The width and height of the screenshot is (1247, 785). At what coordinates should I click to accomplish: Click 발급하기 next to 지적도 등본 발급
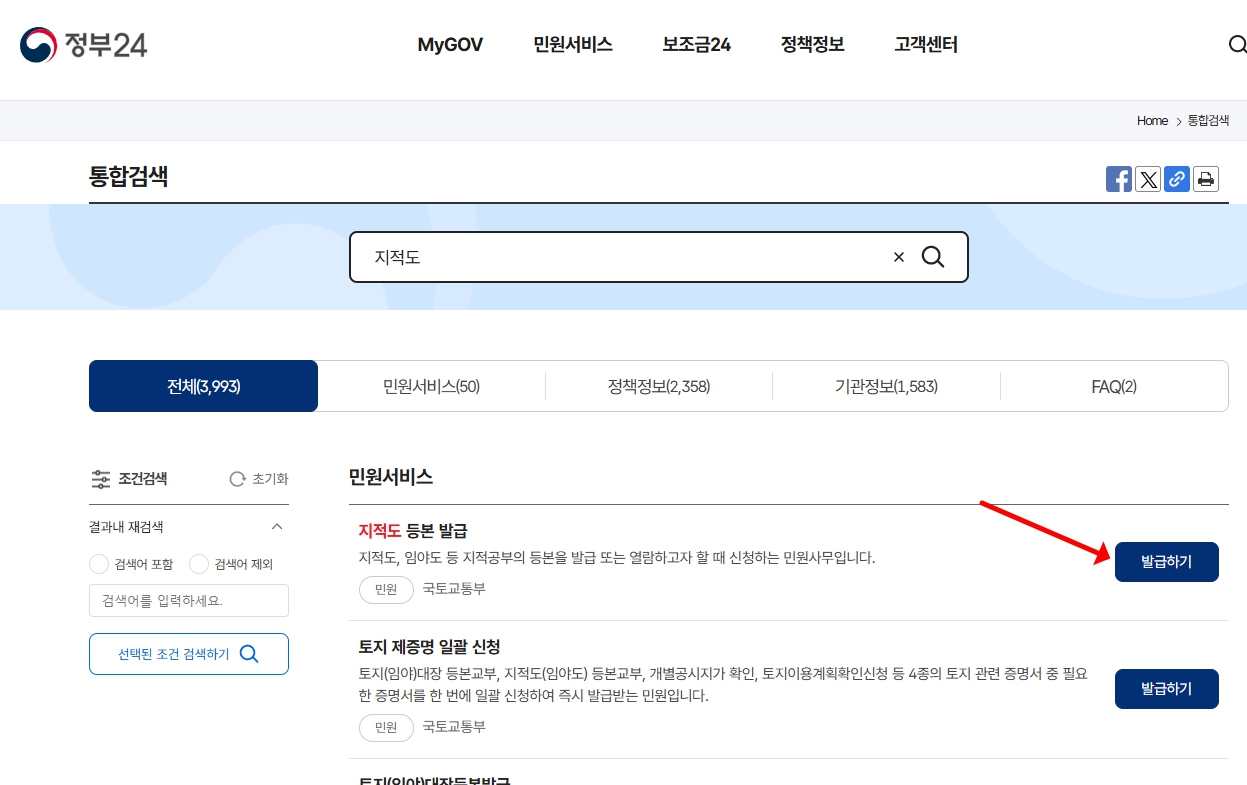pos(1166,562)
